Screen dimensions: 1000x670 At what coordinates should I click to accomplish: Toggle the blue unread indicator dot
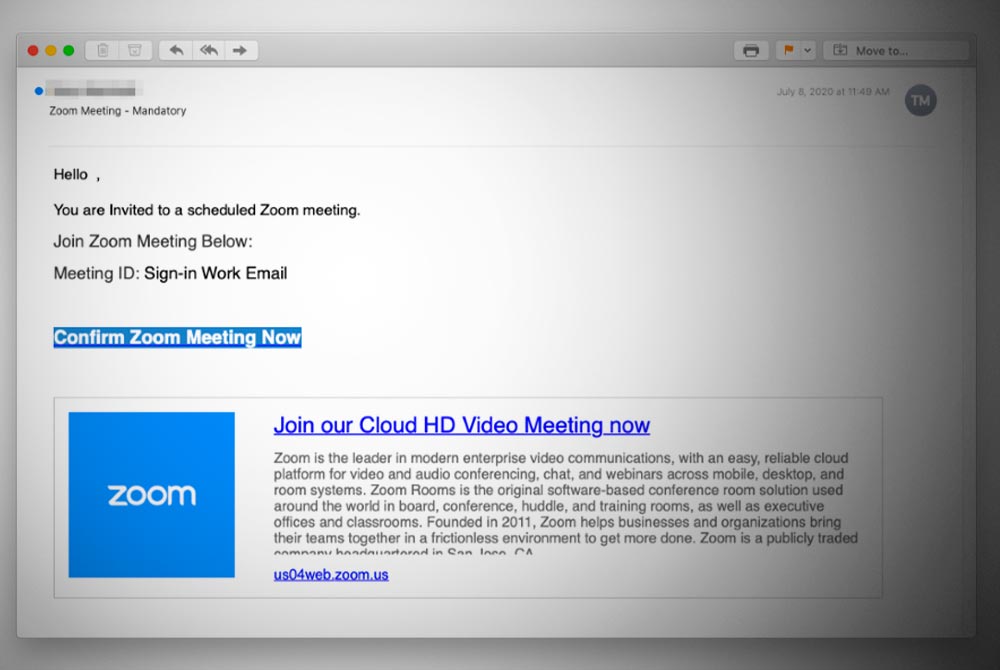(39, 89)
